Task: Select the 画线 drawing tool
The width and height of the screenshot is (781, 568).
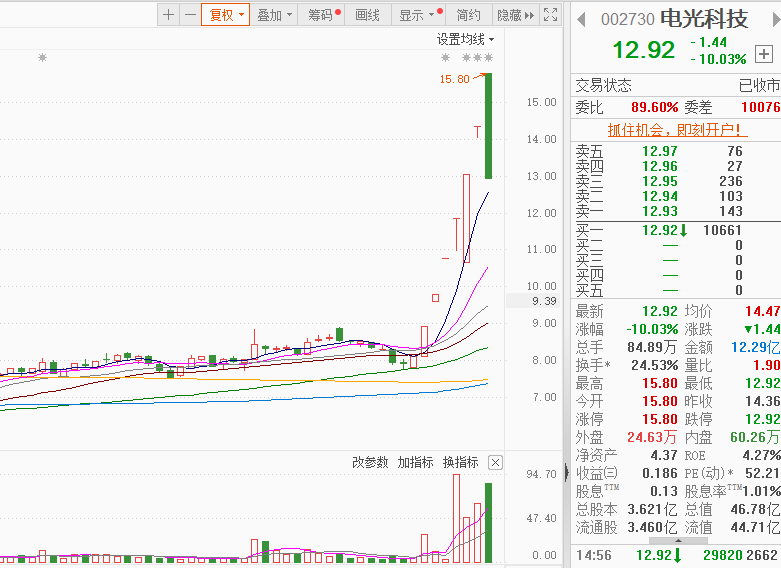Action: click(368, 14)
